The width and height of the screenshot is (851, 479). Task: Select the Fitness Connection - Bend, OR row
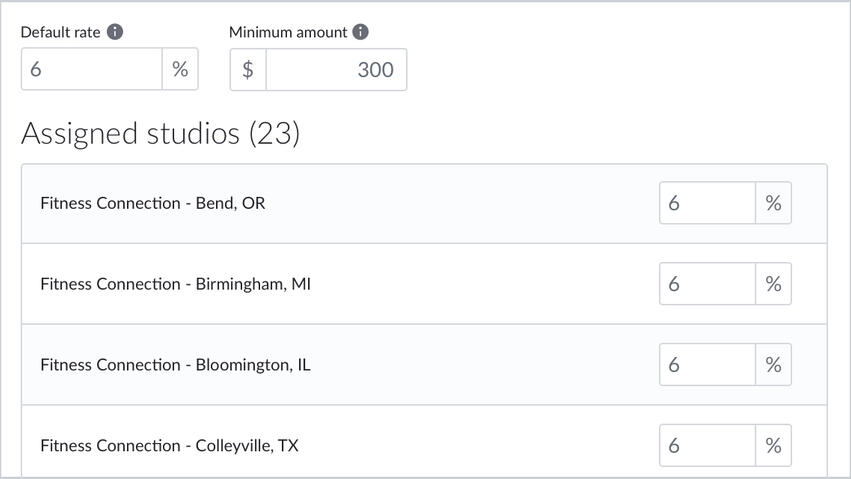[x=153, y=203]
